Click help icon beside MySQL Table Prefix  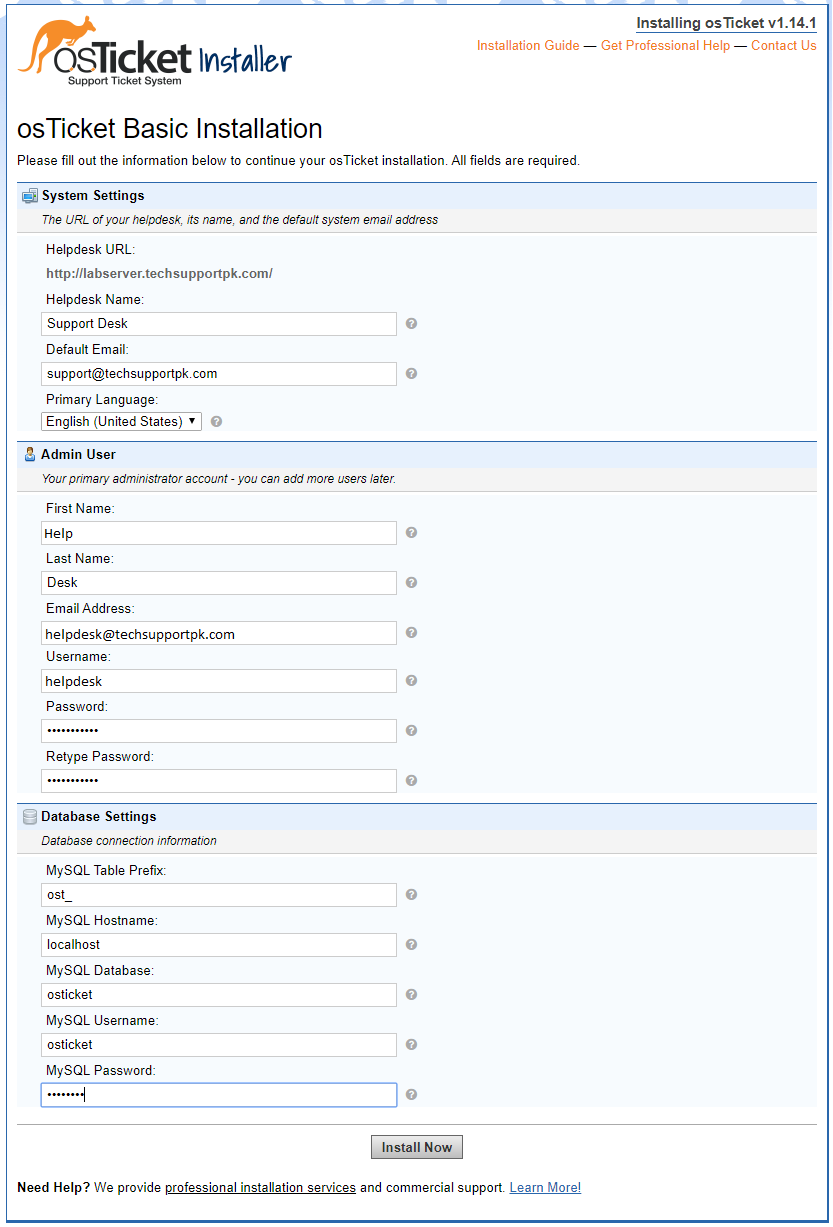click(411, 895)
